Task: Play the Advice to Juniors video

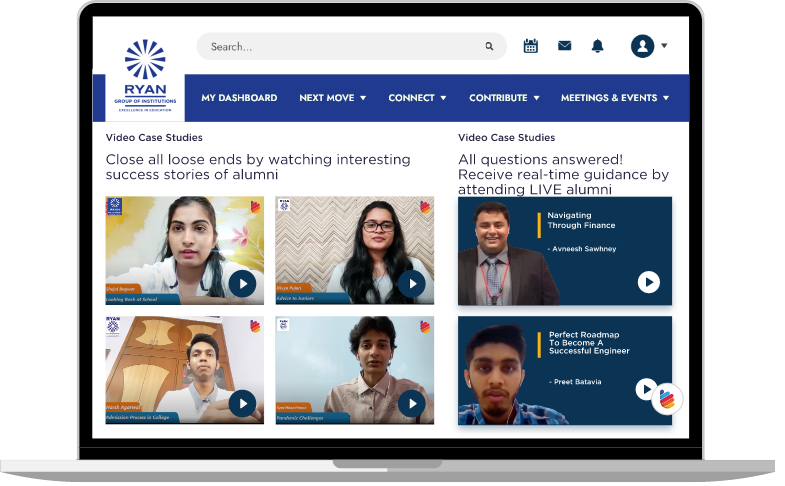Action: tap(412, 284)
